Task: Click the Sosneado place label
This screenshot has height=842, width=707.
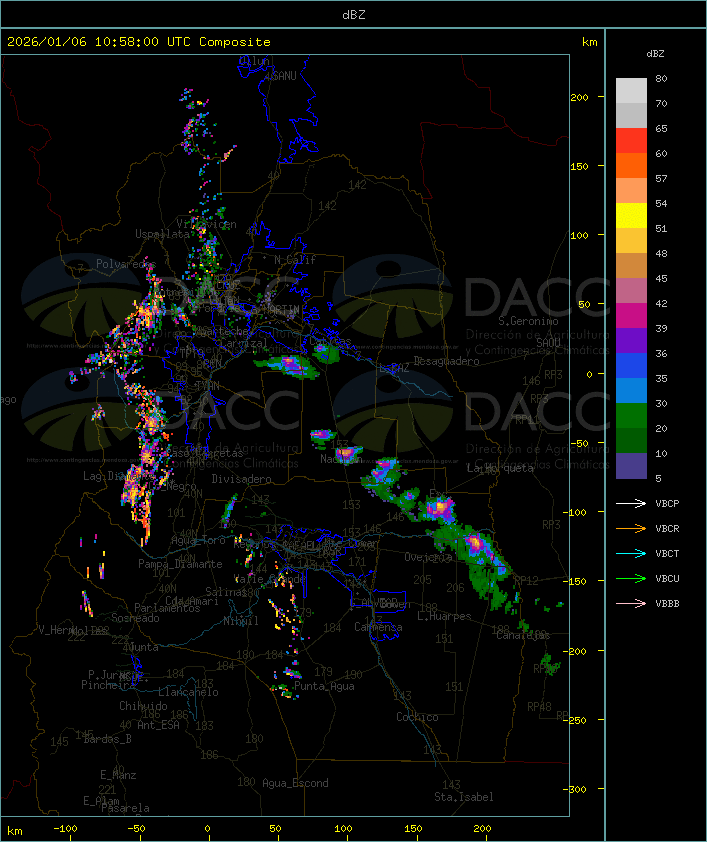Action: pos(135,618)
